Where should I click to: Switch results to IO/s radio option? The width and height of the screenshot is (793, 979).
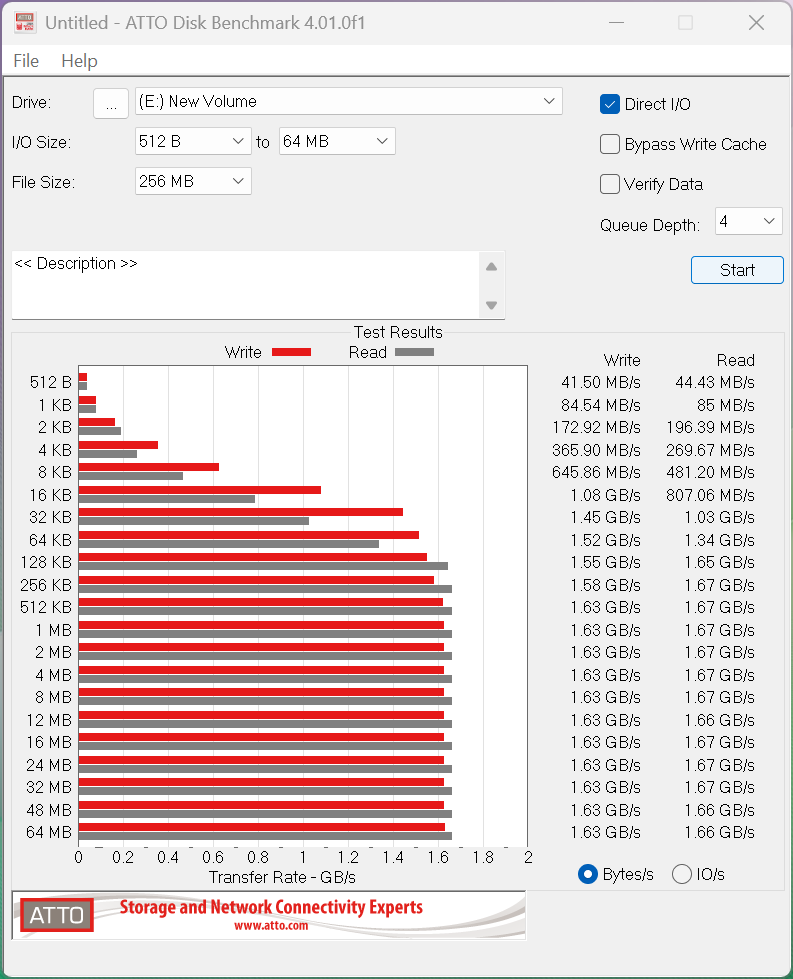pyautogui.click(x=682, y=874)
